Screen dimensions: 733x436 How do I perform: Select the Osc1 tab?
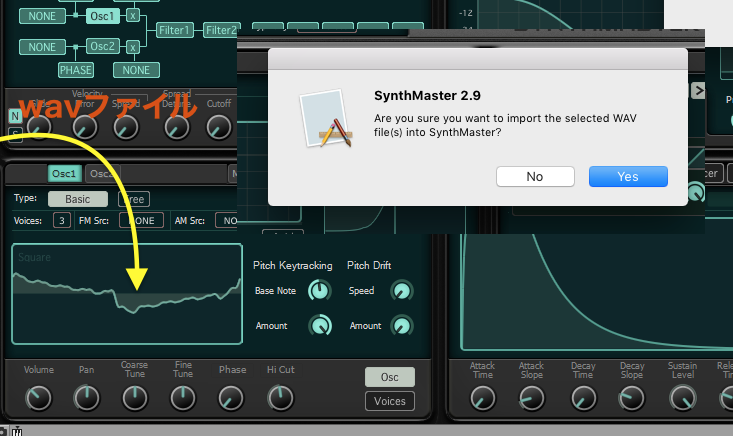coord(64,173)
